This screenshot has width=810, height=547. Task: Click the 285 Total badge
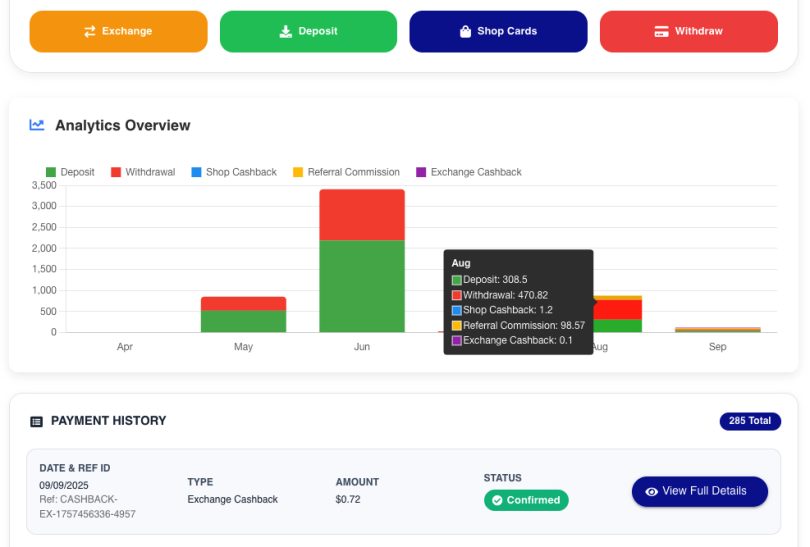[749, 421]
